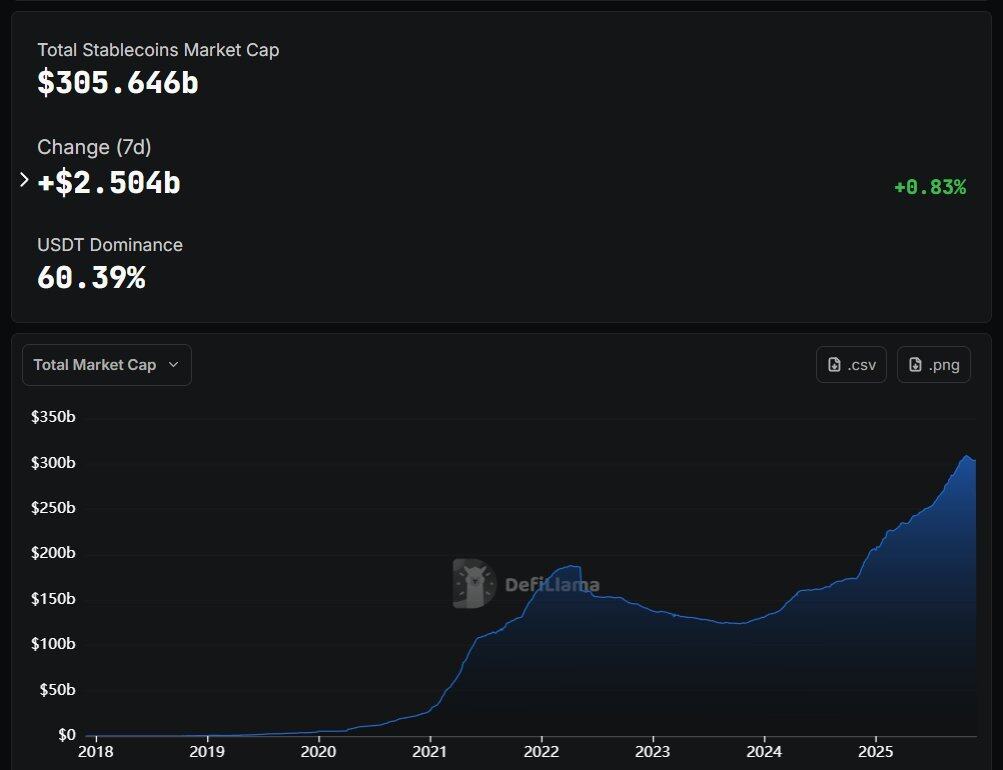The width and height of the screenshot is (1003, 770).
Task: Click the 2020 label on the x-axis
Action: [318, 751]
